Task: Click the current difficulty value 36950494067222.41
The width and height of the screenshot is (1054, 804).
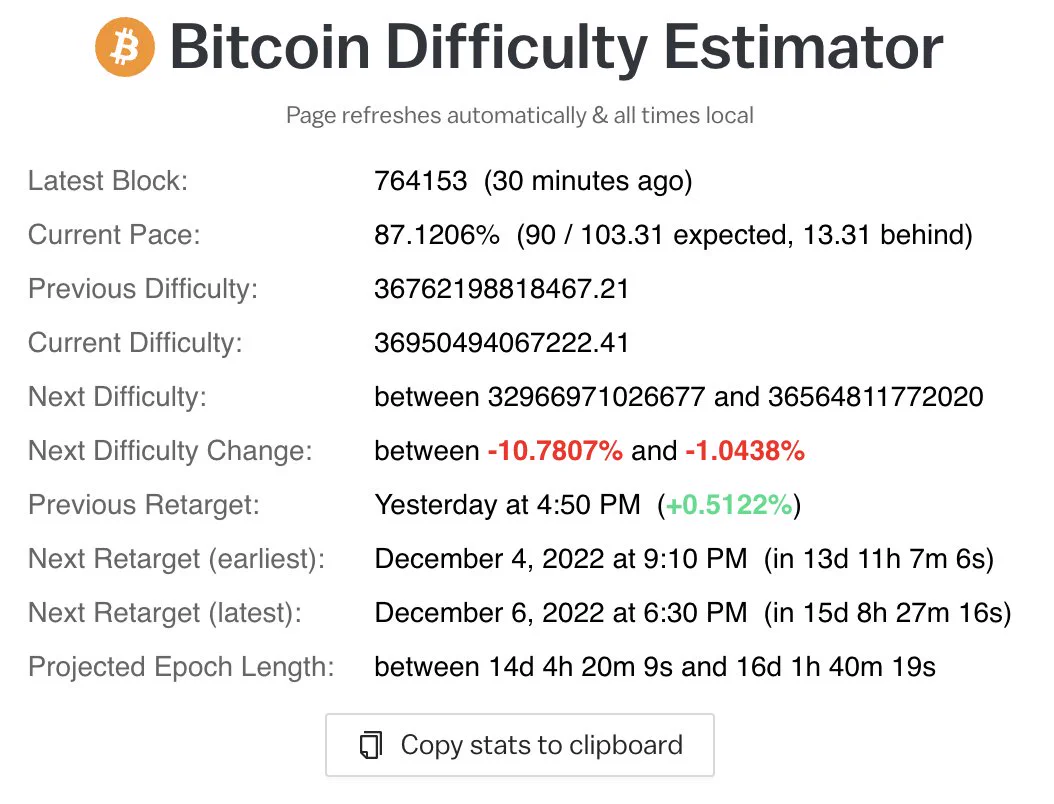Action: (501, 343)
